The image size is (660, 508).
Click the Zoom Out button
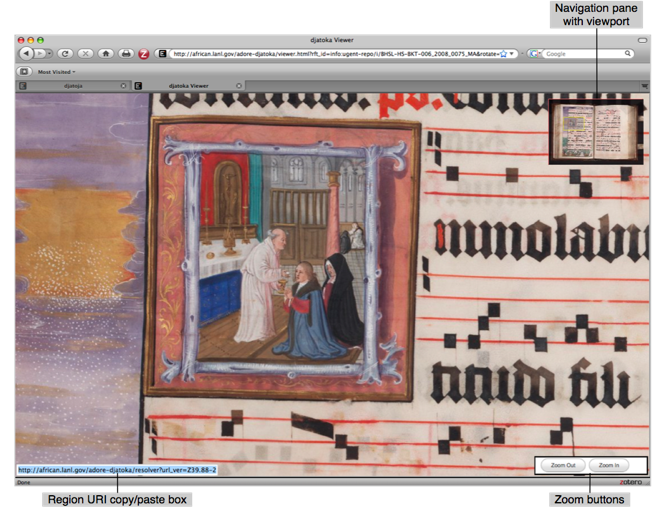click(x=563, y=465)
